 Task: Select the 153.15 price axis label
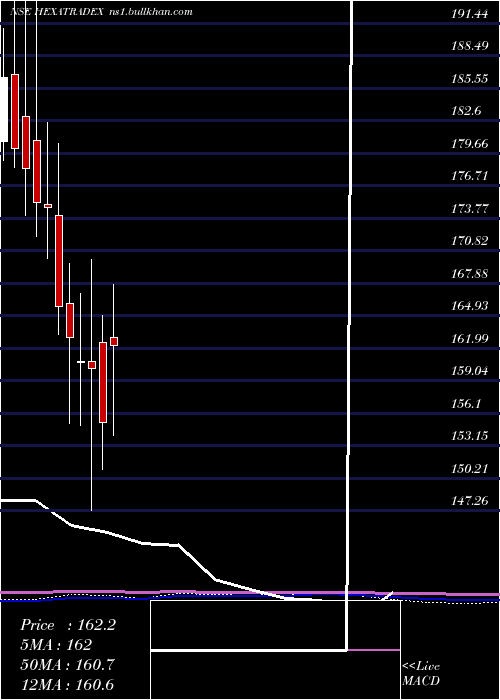[x=469, y=436]
